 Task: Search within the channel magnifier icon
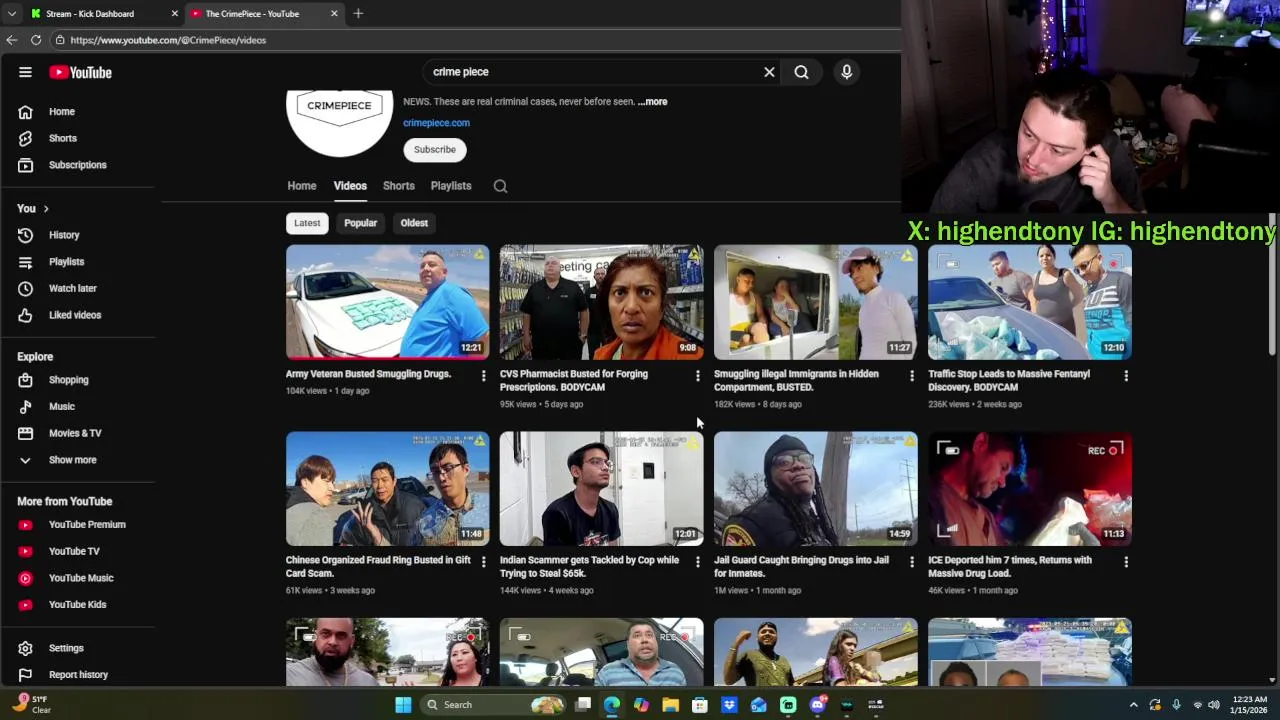(500, 186)
